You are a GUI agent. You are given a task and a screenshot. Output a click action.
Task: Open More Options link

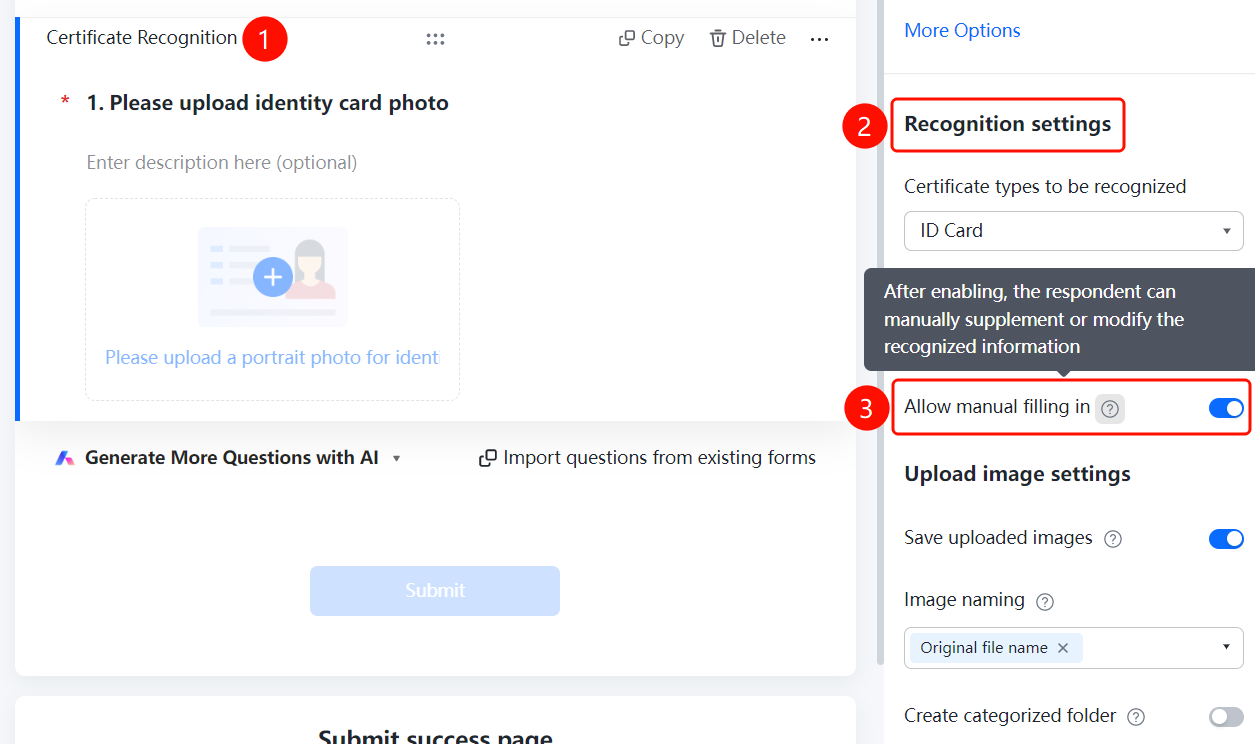(962, 31)
